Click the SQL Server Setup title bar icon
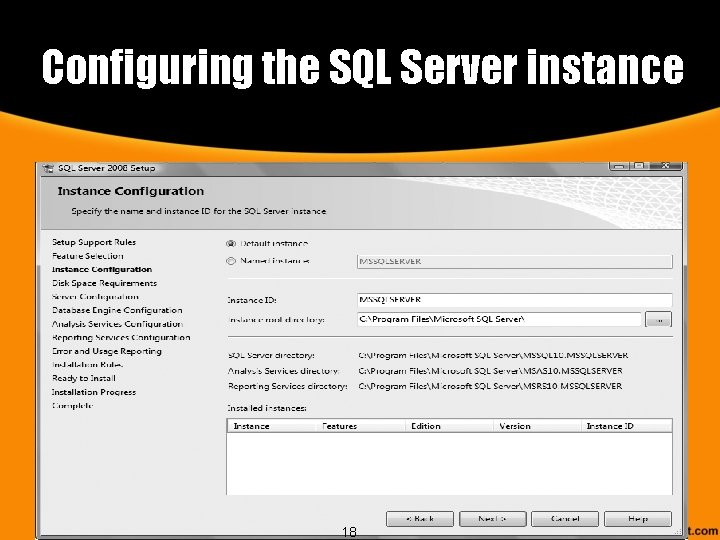This screenshot has height=540, width=720. (x=48, y=168)
